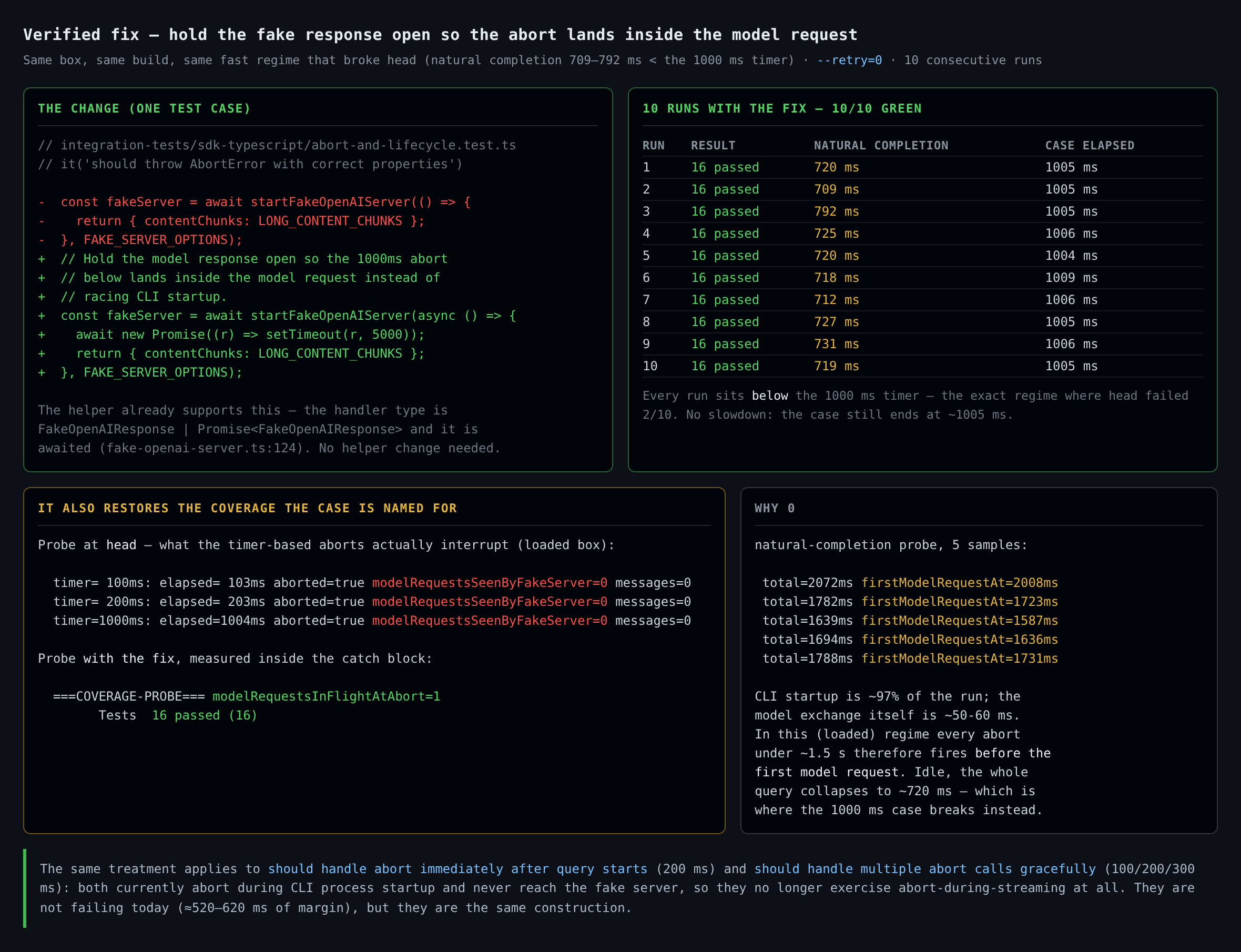The width and height of the screenshot is (1241, 952).
Task: Click the note 'Every run sits below the 1000 ms timer'
Action: pos(915,405)
